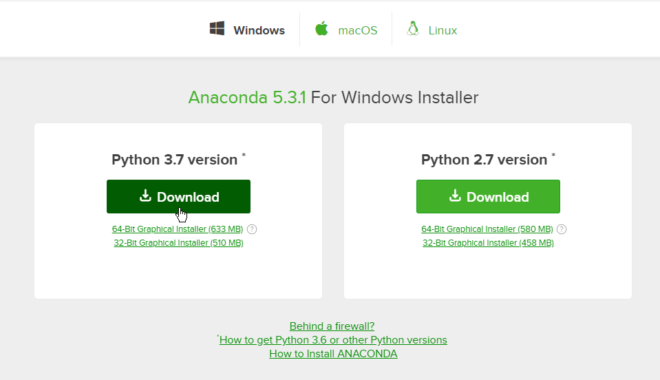Click the Python 3.7 version heading
This screenshot has width=660, height=380.
[175, 160]
